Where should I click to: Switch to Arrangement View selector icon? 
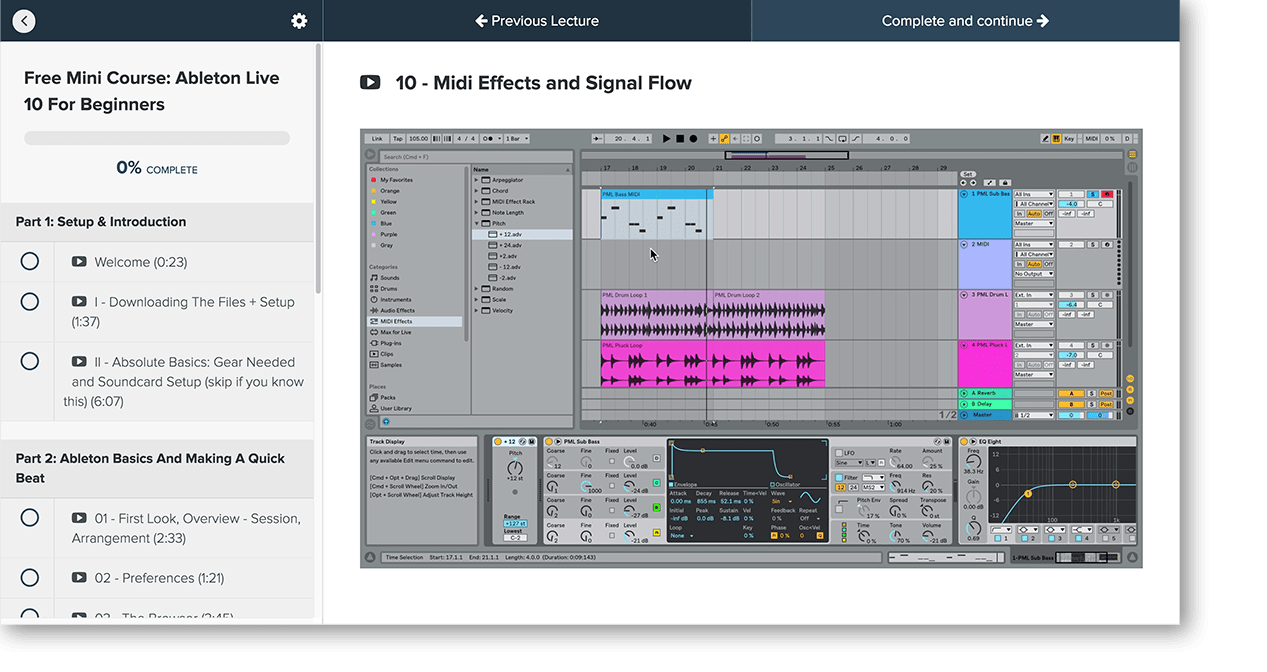[x=1132, y=155]
